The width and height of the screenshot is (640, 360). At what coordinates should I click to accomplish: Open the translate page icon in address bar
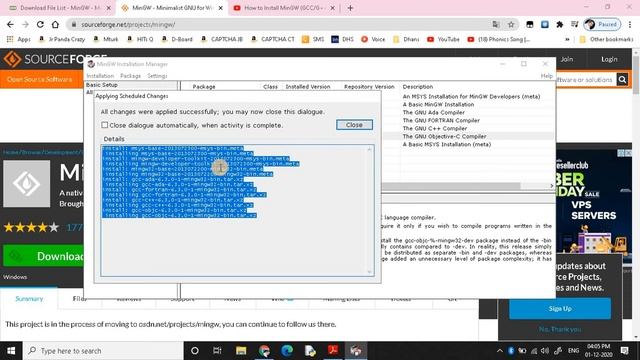496,24
